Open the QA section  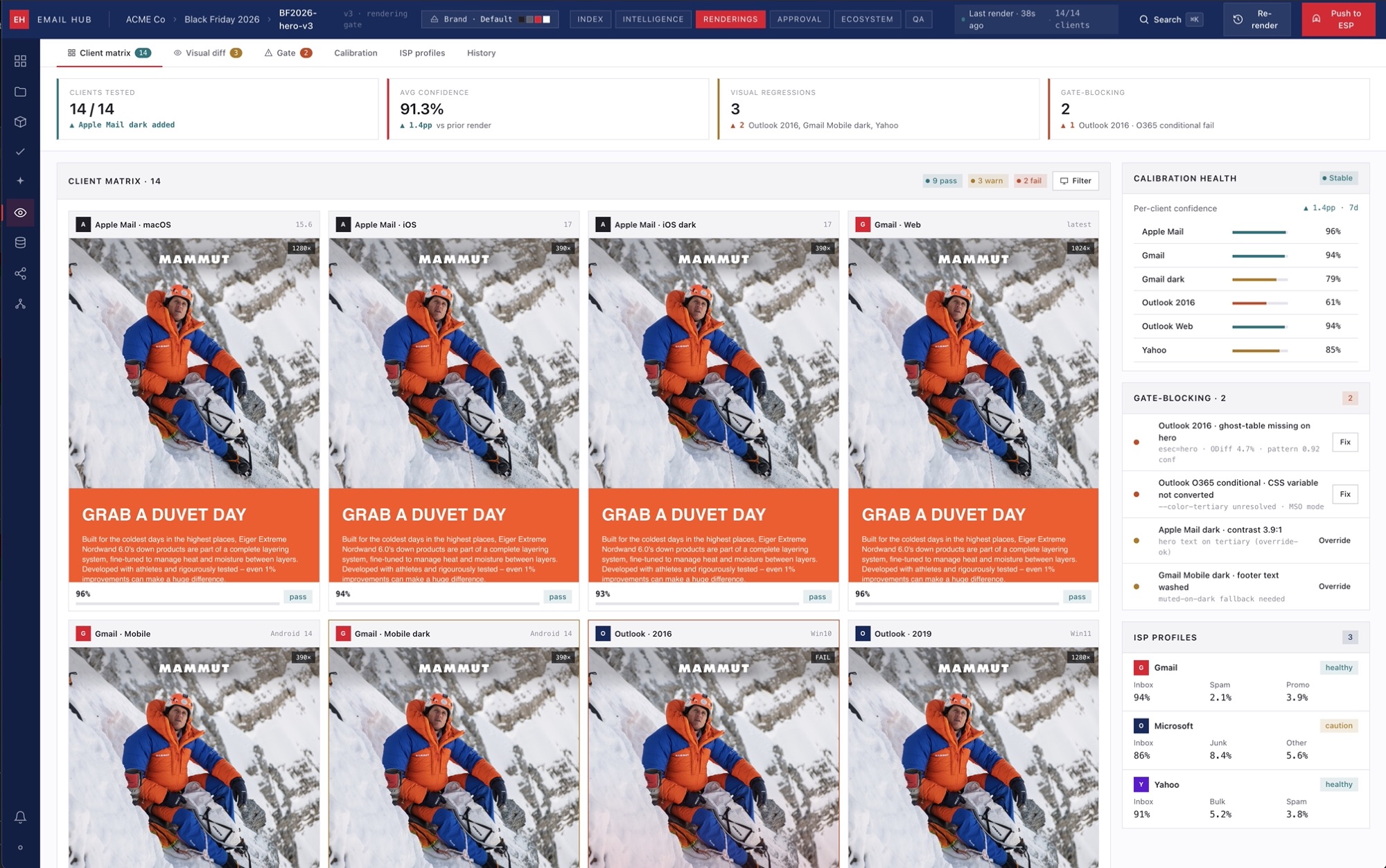918,19
